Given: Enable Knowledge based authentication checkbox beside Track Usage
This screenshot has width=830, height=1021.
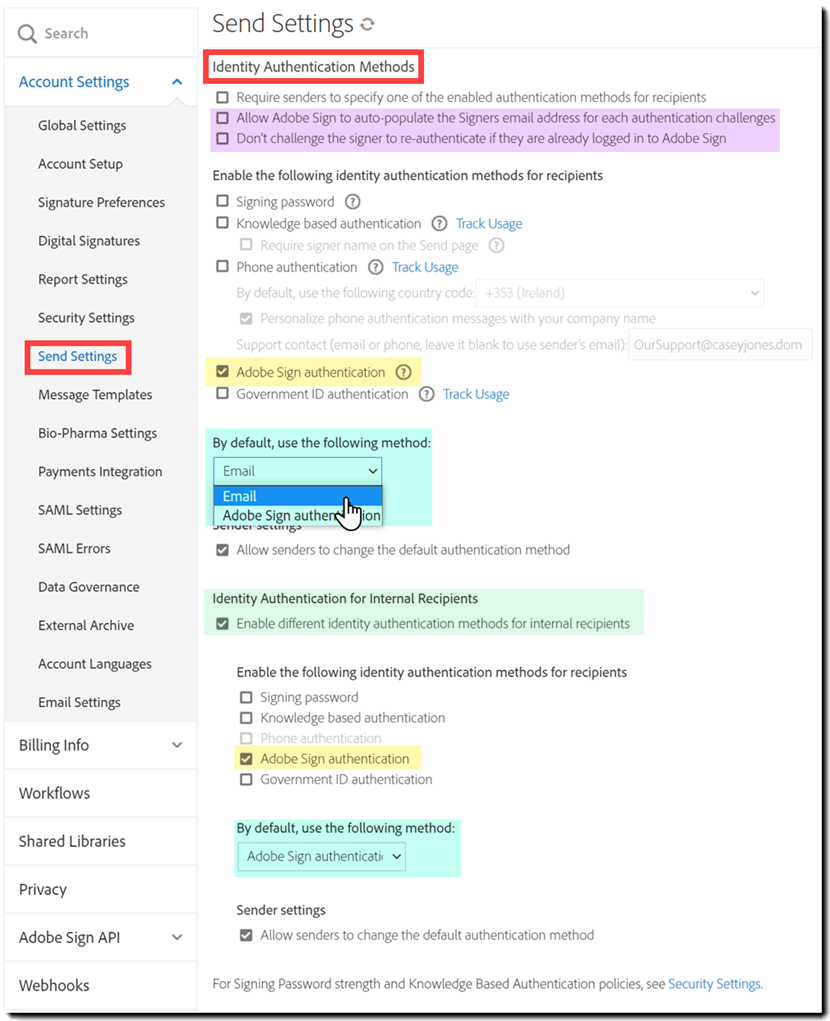Looking at the screenshot, I should pyautogui.click(x=223, y=223).
